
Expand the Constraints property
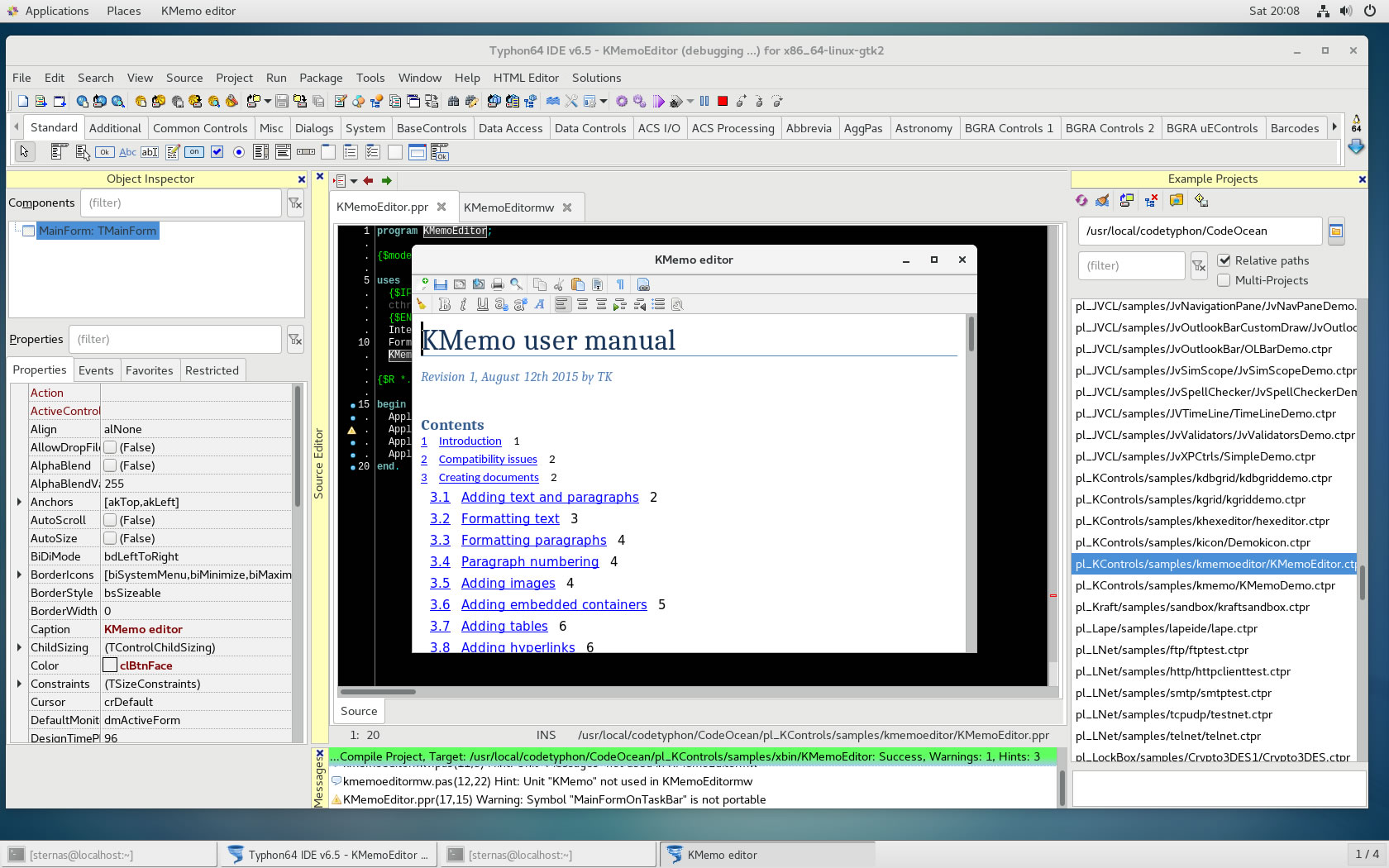click(x=19, y=684)
